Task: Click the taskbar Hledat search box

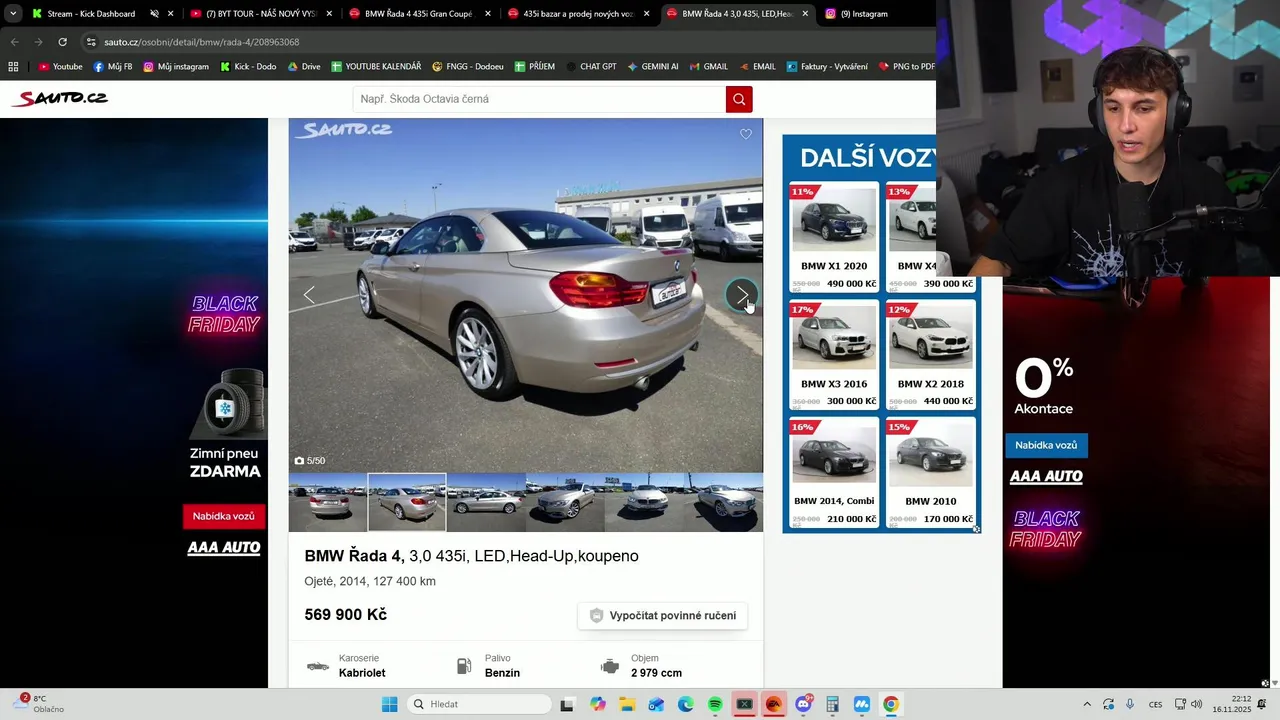Action: click(x=480, y=704)
